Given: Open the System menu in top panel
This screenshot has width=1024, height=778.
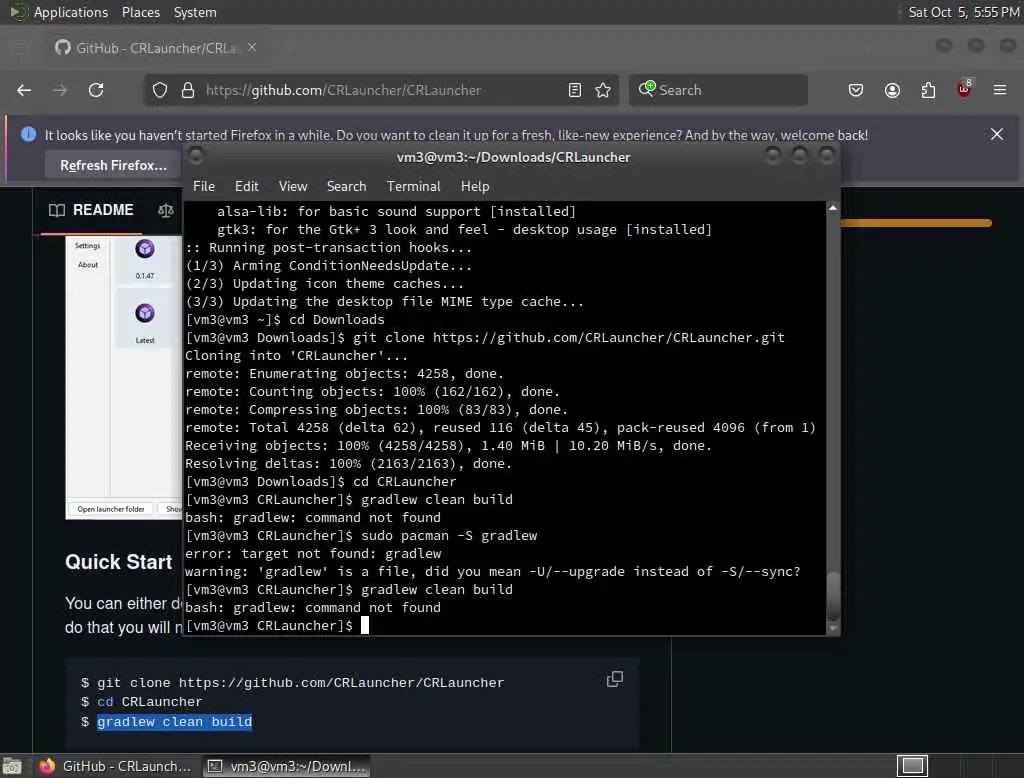Looking at the screenshot, I should (195, 12).
